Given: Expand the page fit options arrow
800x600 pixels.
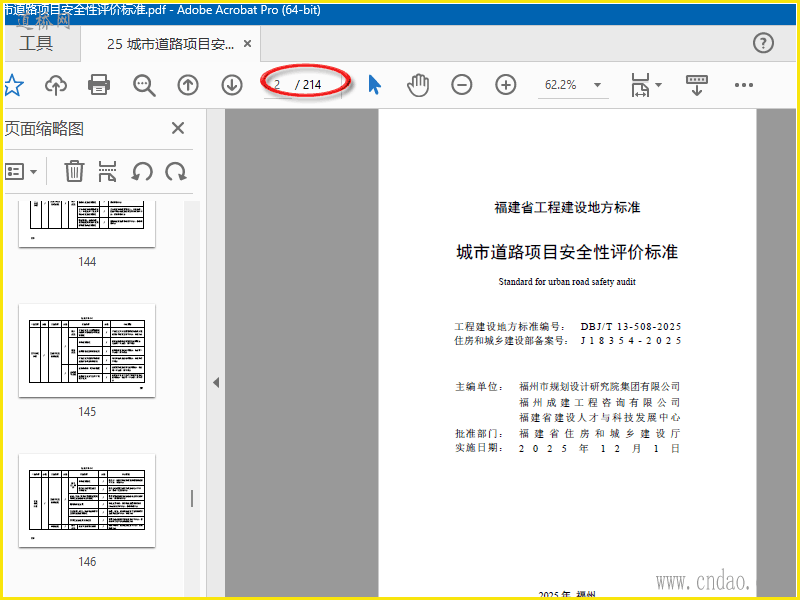Looking at the screenshot, I should (x=659, y=85).
